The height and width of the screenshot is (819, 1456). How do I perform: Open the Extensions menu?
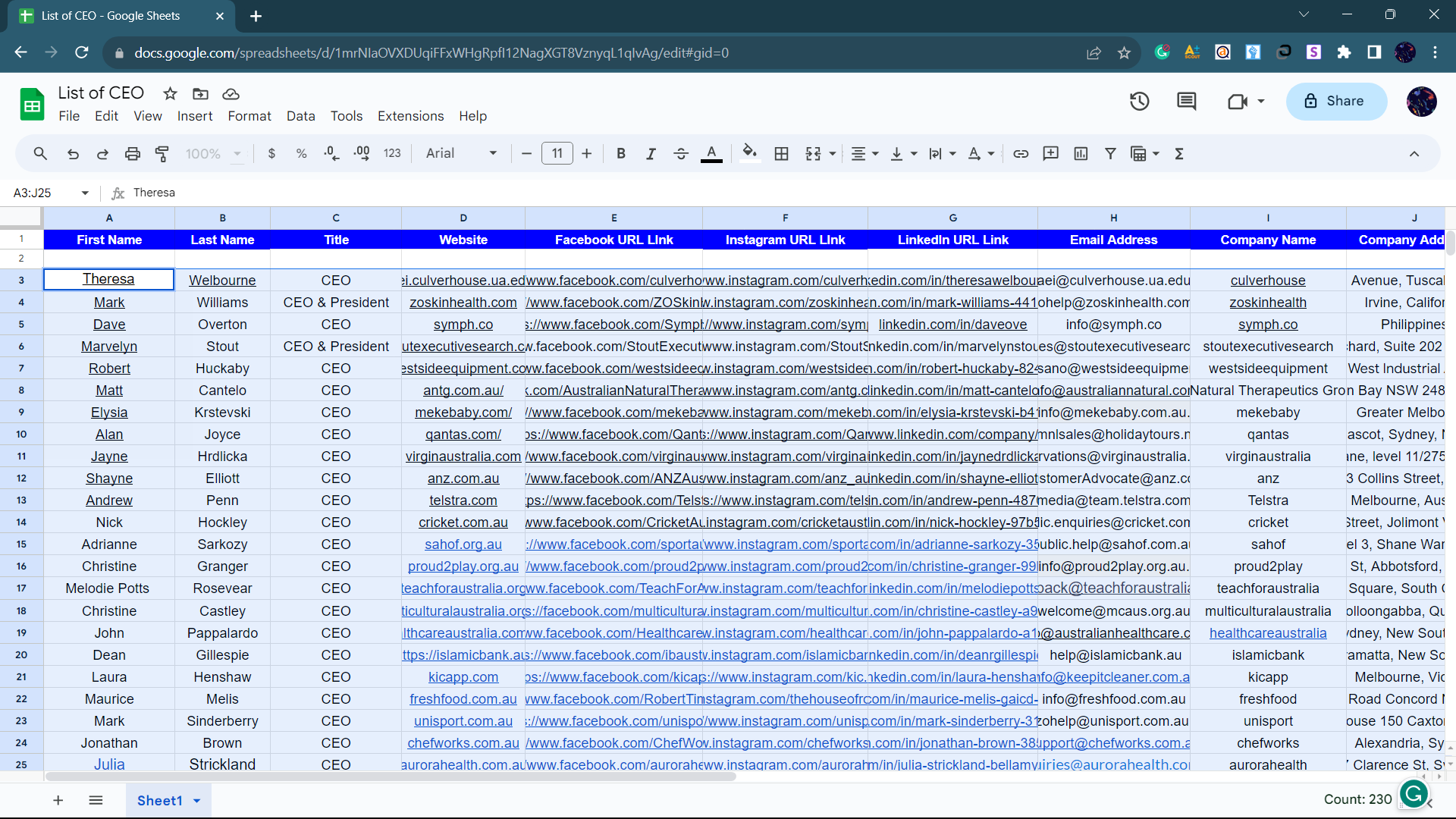410,116
